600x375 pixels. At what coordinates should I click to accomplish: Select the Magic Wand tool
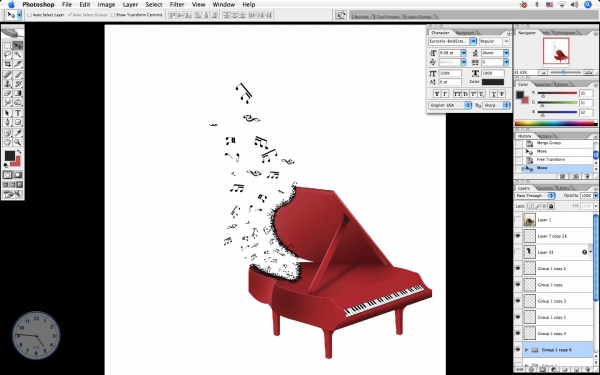18,55
